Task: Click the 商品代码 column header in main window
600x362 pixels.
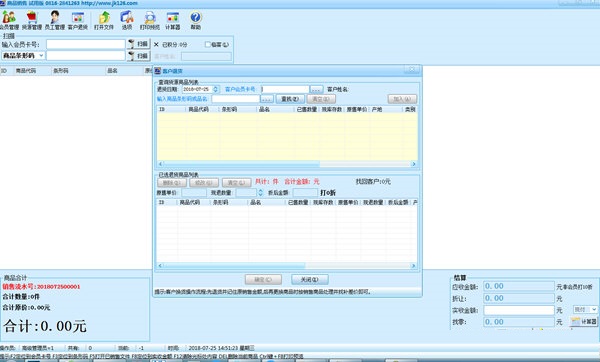Action: click(x=26, y=71)
